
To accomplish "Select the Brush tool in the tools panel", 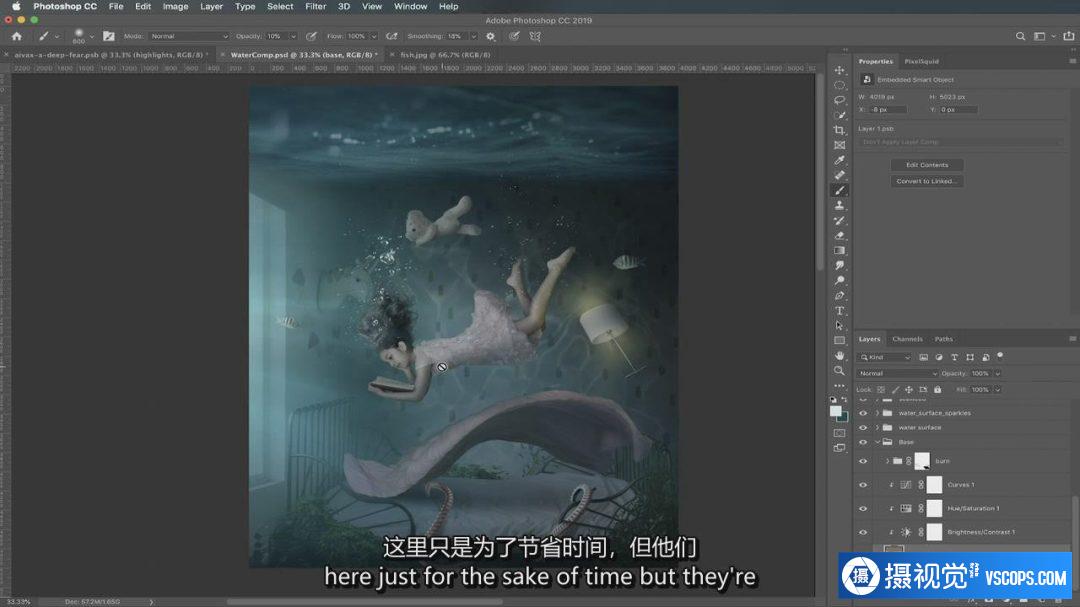I will (x=839, y=191).
